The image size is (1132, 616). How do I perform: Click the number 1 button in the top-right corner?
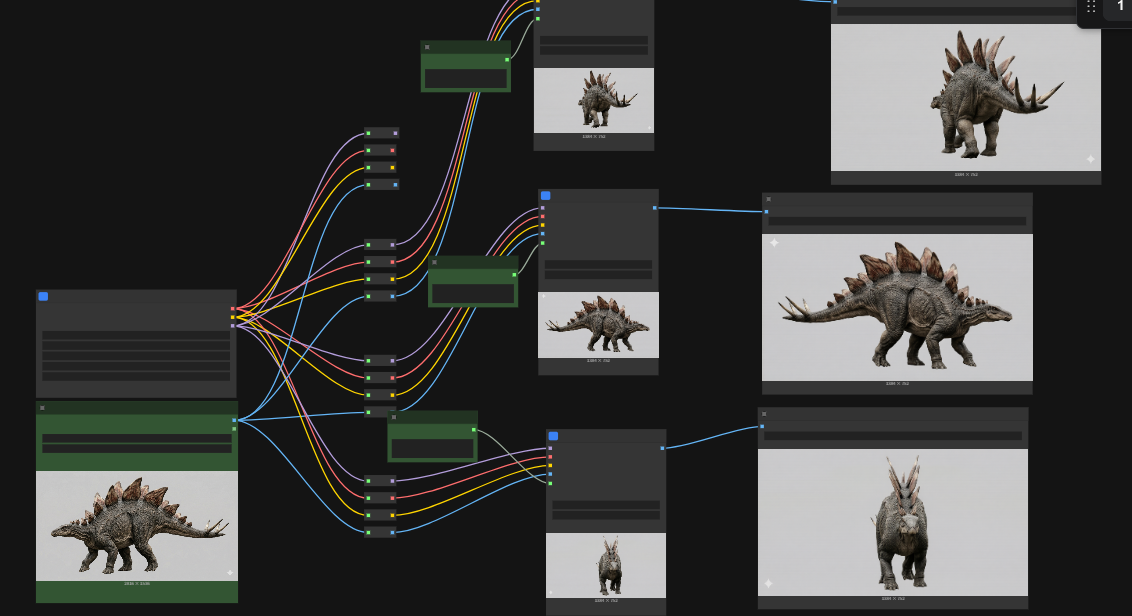pyautogui.click(x=1120, y=7)
